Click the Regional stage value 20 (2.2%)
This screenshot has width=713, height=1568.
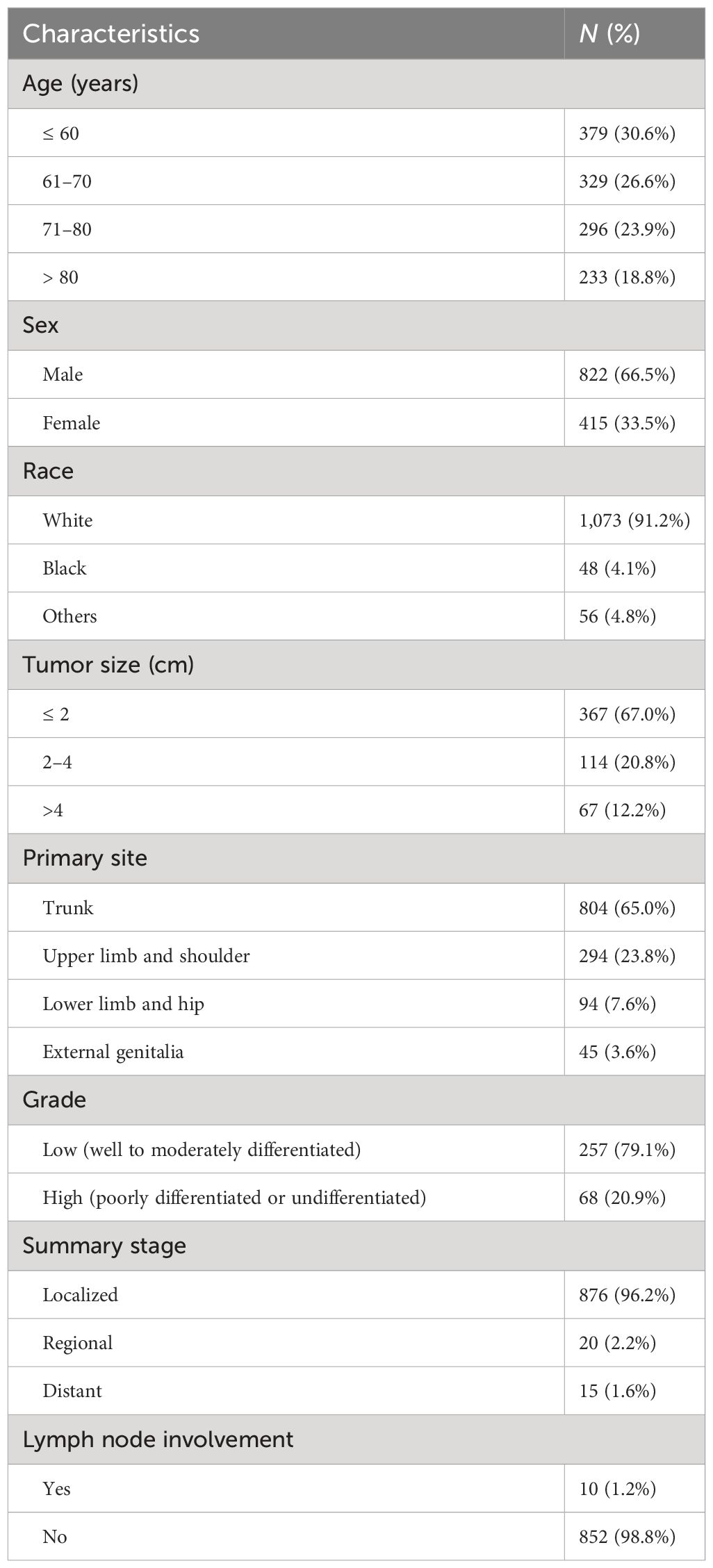click(617, 1342)
